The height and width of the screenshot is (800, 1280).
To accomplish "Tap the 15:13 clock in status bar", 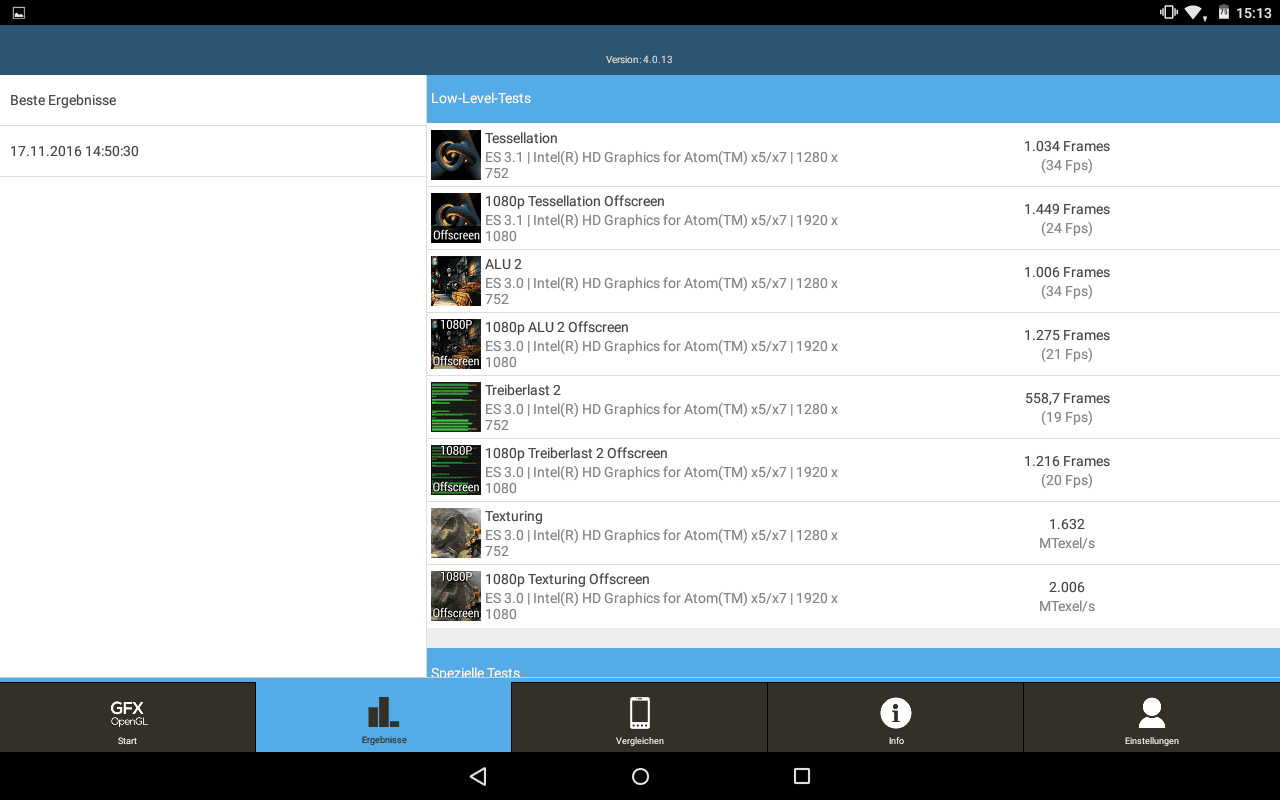I will pos(1253,13).
